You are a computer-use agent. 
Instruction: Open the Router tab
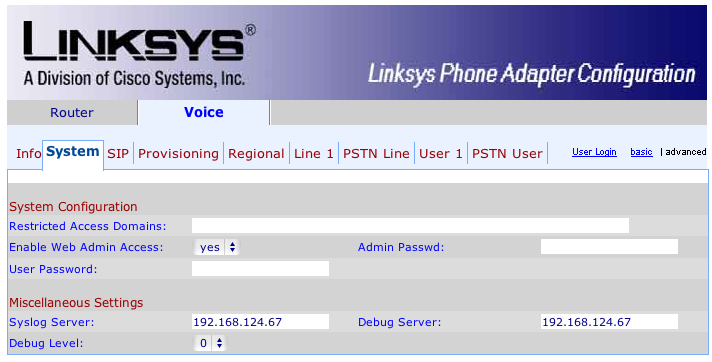(x=72, y=113)
